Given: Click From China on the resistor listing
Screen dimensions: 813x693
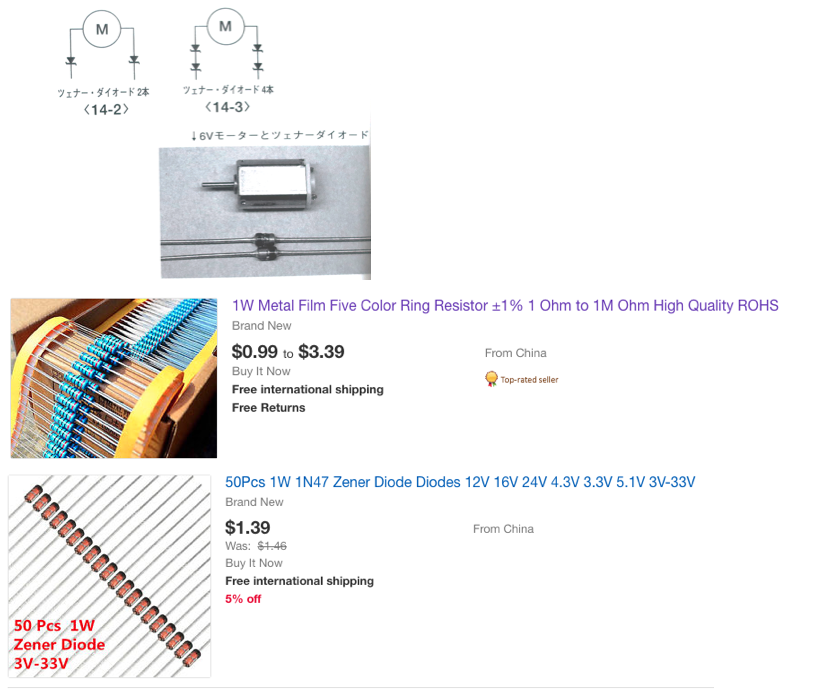Looking at the screenshot, I should (515, 353).
